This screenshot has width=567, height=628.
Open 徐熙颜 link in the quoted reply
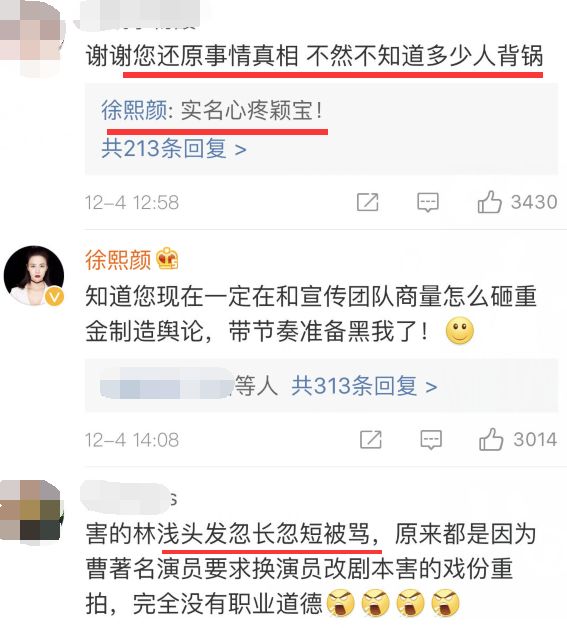tap(134, 110)
